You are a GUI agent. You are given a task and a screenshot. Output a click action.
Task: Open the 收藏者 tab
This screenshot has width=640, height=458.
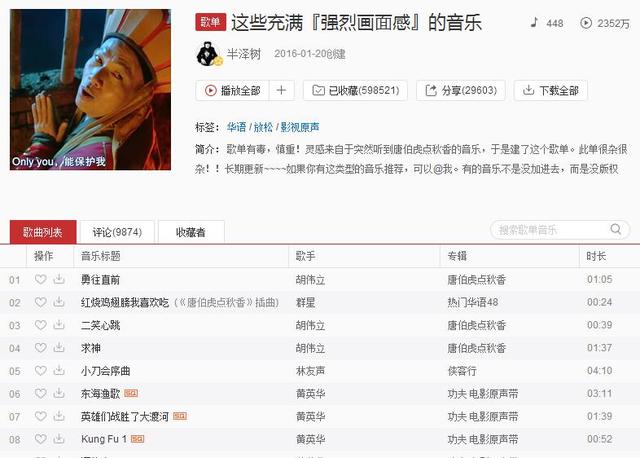pos(191,232)
